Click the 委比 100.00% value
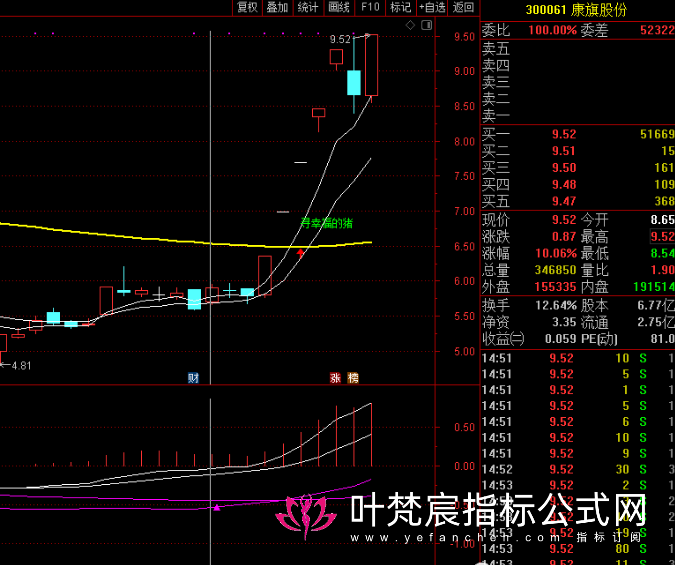The height and width of the screenshot is (565, 675). point(552,30)
